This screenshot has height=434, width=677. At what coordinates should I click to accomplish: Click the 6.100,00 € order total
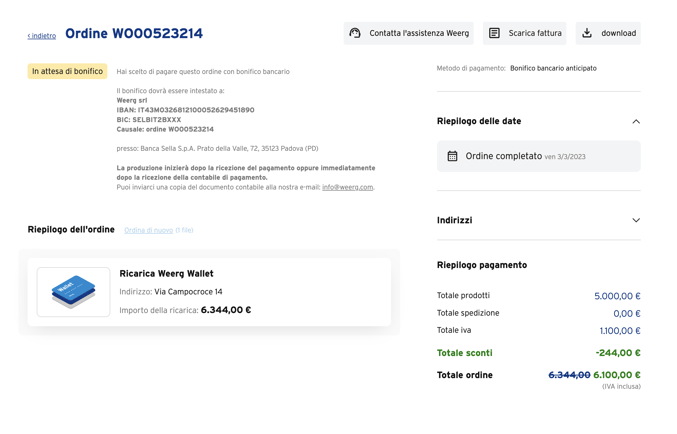click(x=617, y=375)
